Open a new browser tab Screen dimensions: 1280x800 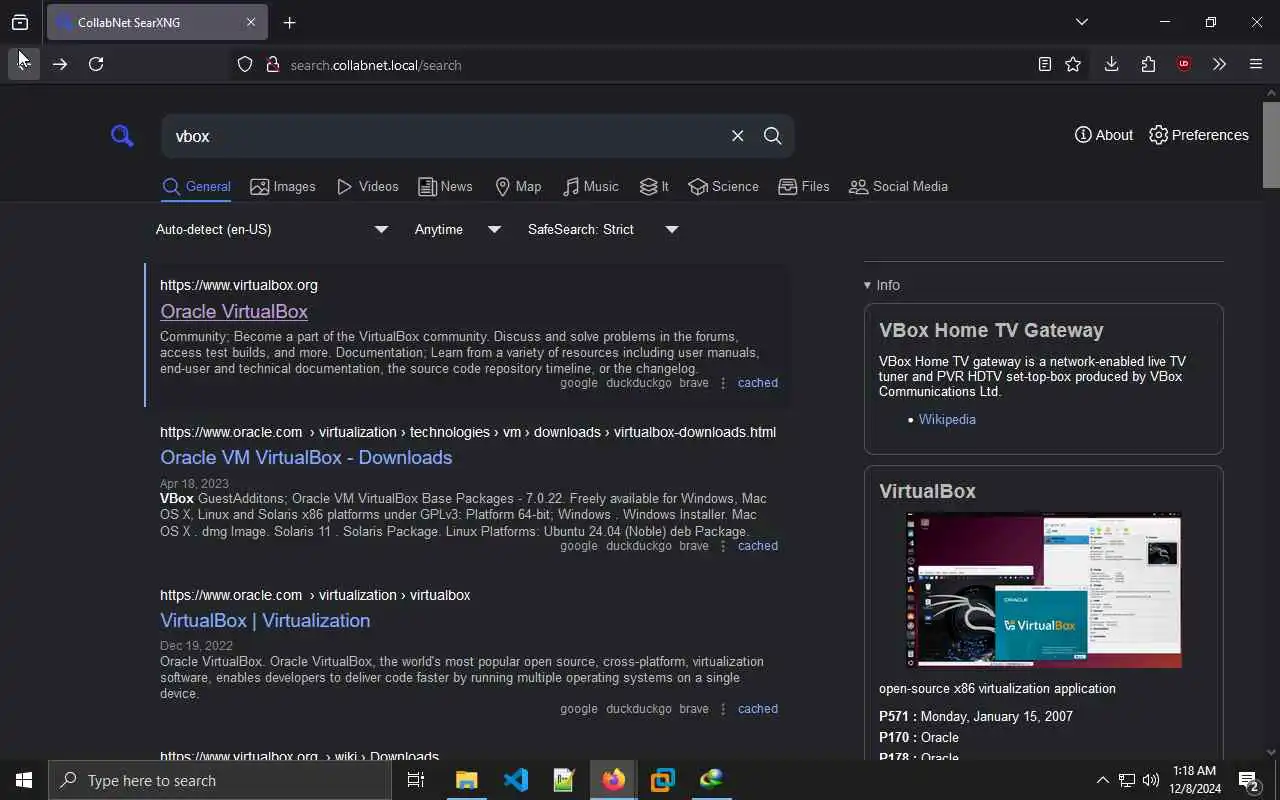289,22
